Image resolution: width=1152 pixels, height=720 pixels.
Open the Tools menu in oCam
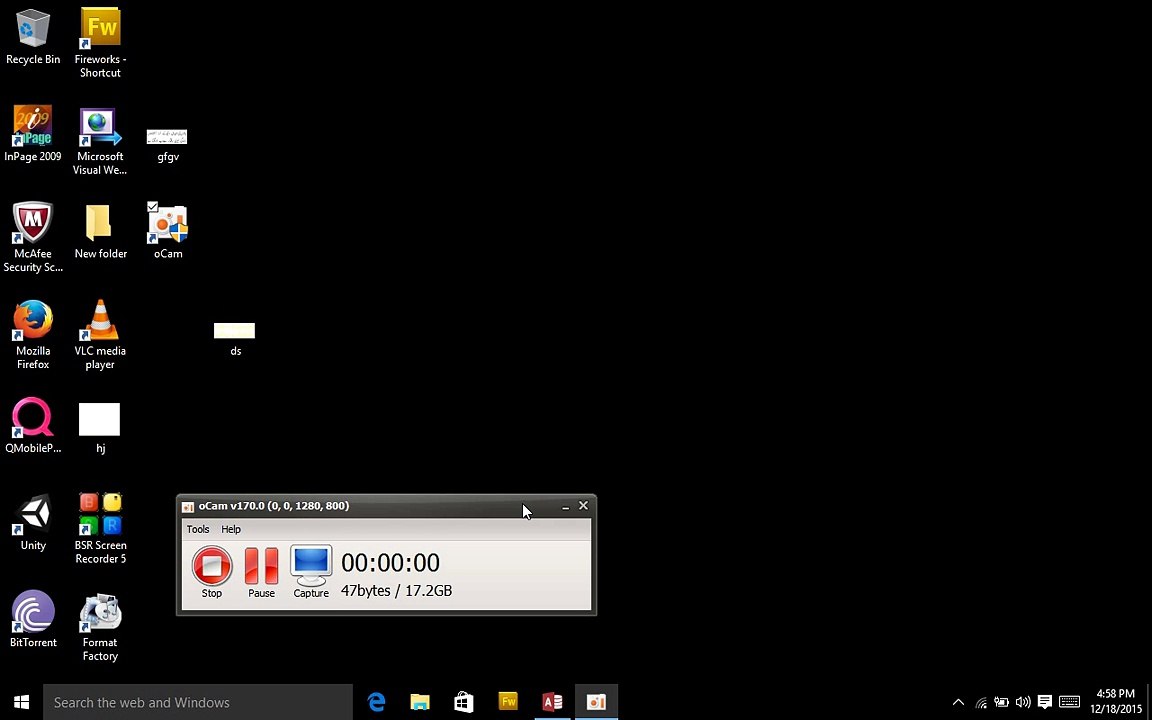click(198, 529)
